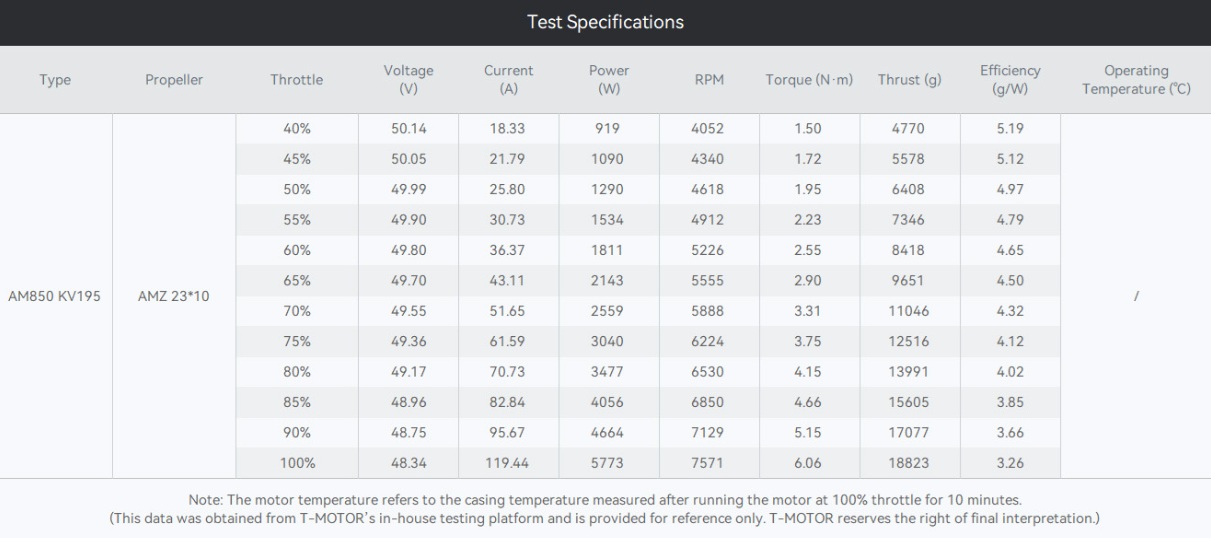Click the 18823 thrust value
Viewport: 1211px width, 538px height.
click(909, 463)
